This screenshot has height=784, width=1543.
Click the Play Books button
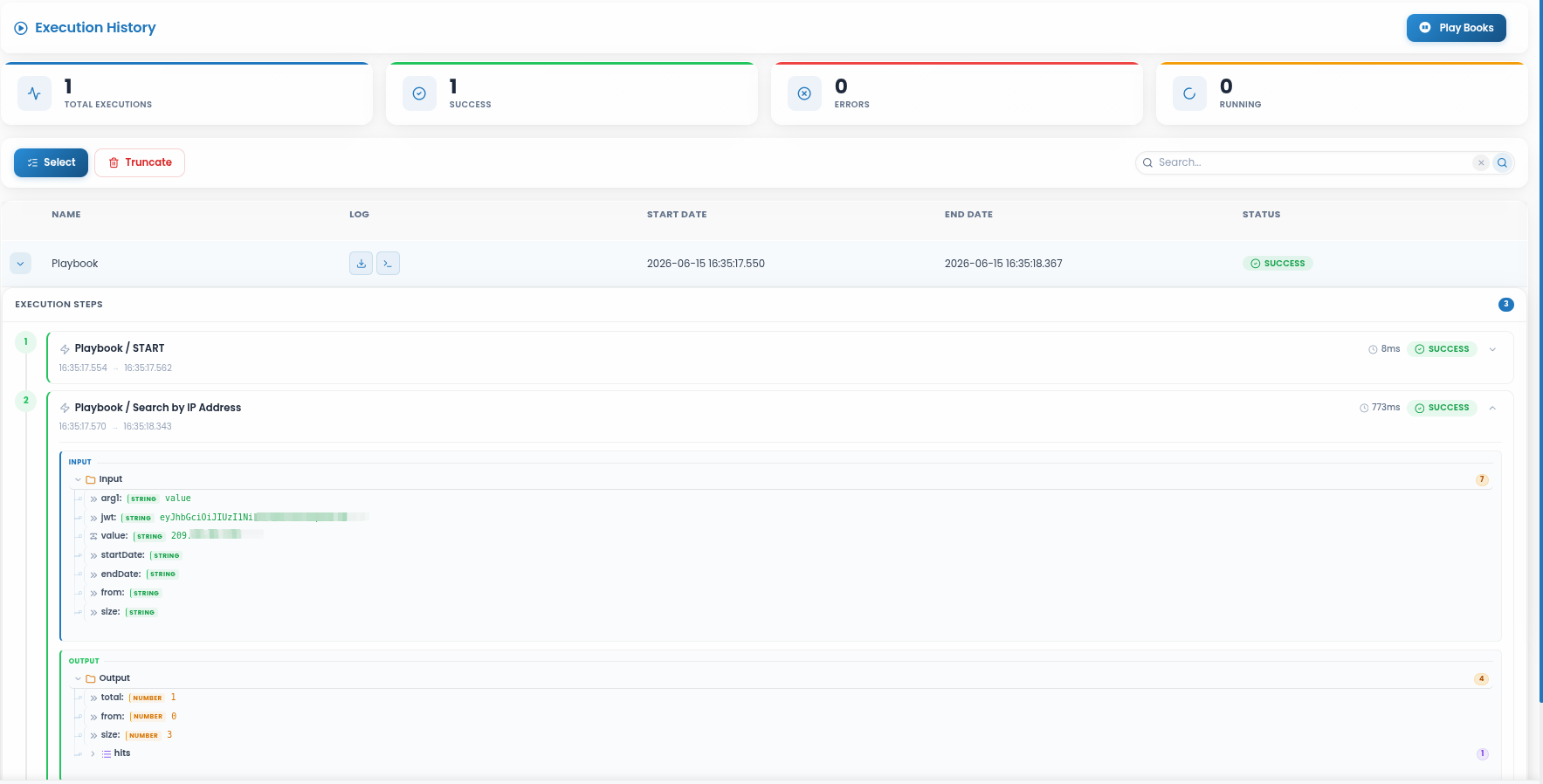pos(1456,28)
